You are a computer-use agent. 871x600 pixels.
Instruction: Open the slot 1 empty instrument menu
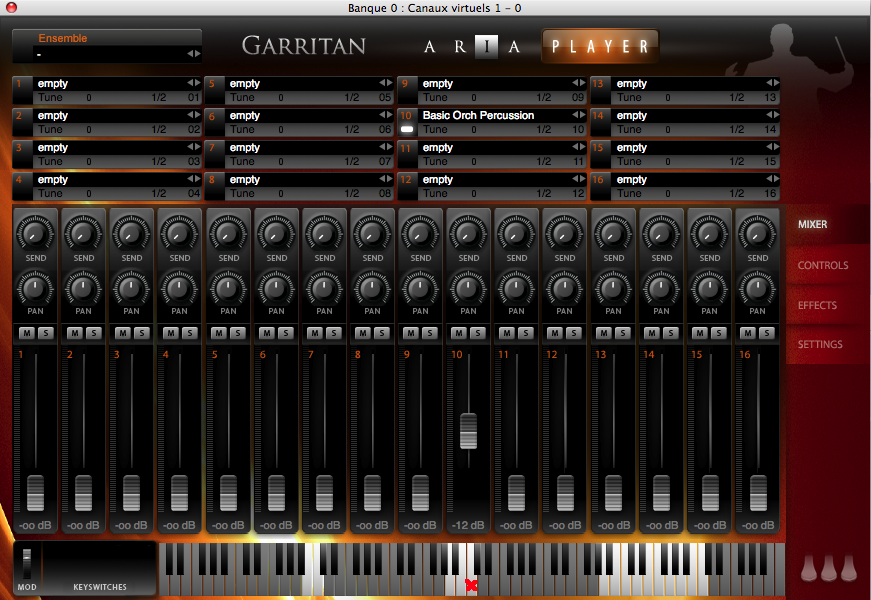[110, 84]
